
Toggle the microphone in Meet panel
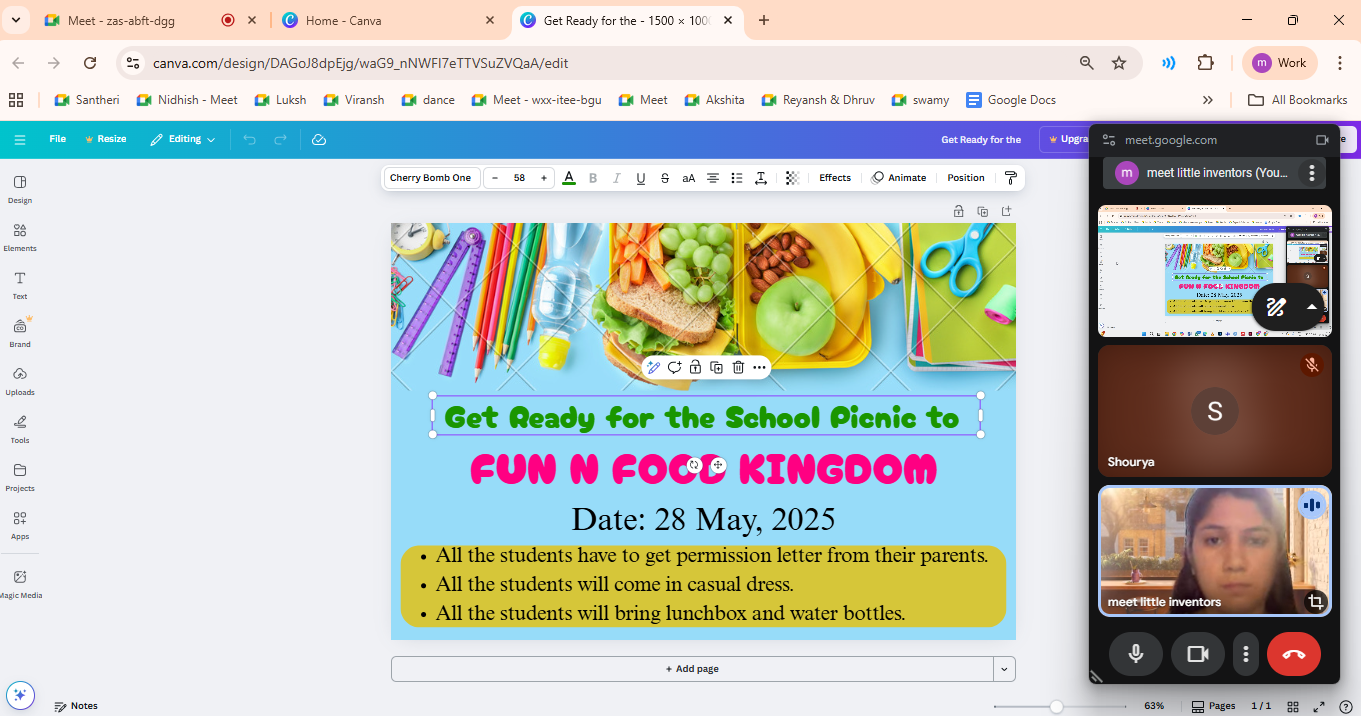pyautogui.click(x=1135, y=654)
